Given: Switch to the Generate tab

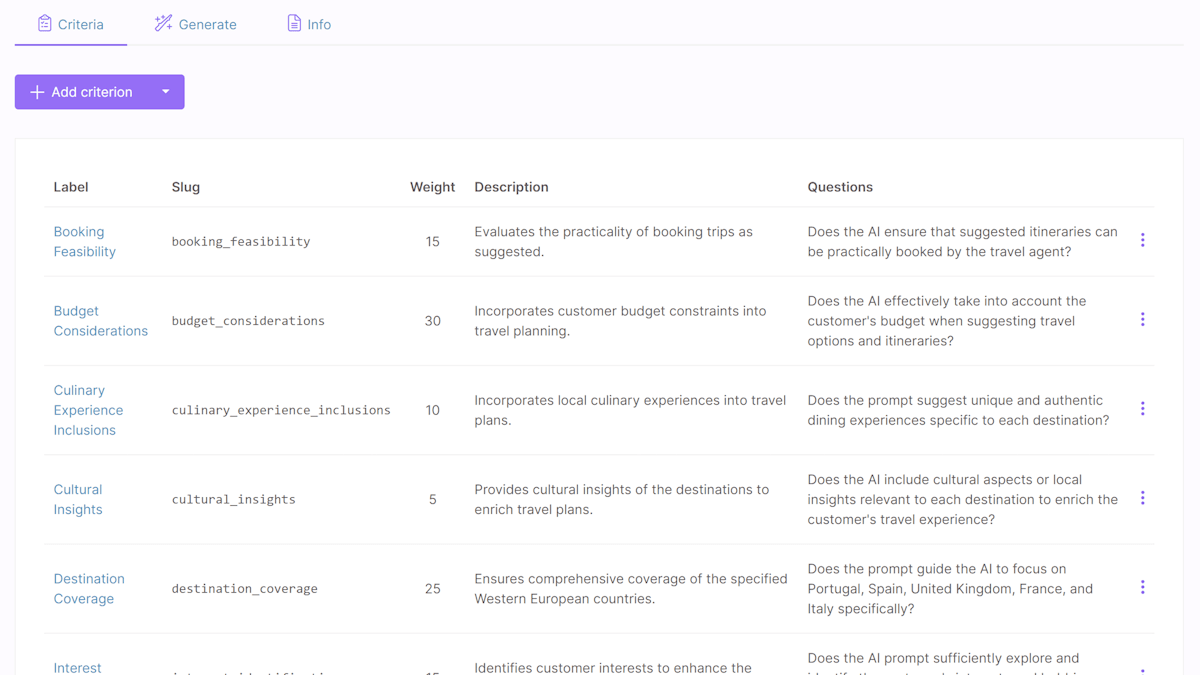Looking at the screenshot, I should 196,24.
